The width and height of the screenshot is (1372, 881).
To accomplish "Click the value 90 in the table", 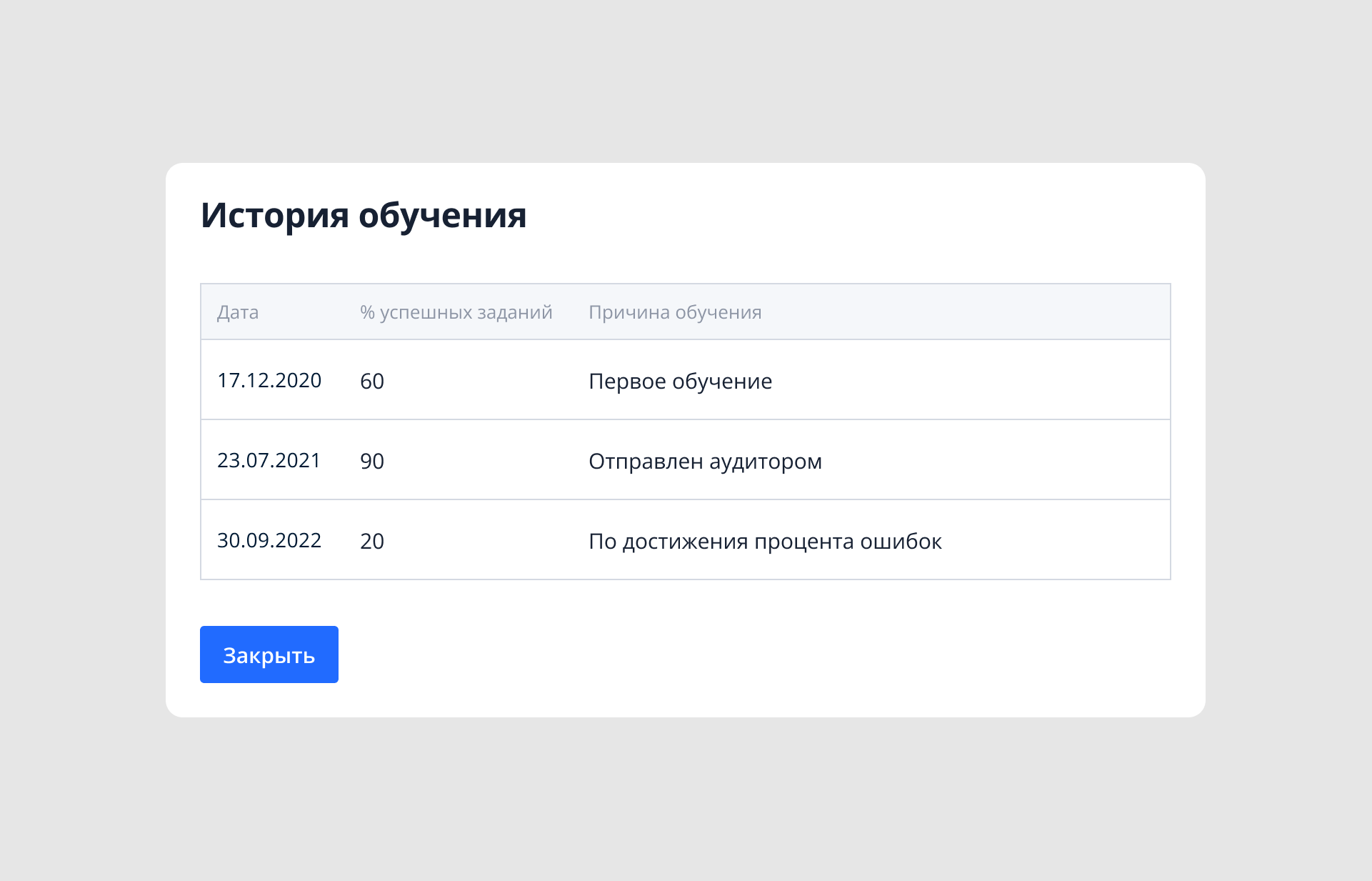I will pos(372,461).
